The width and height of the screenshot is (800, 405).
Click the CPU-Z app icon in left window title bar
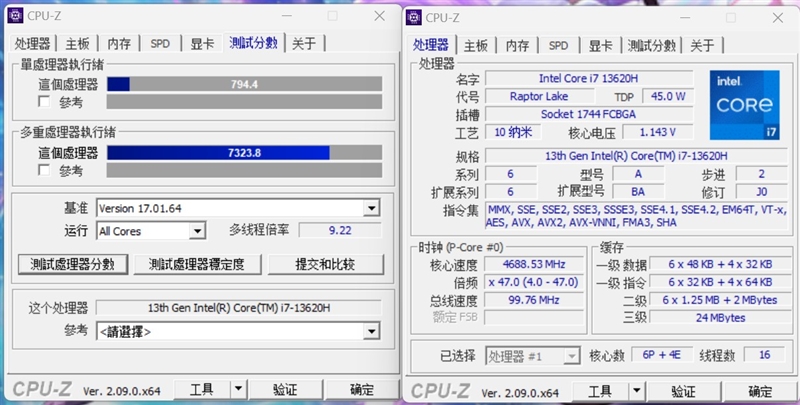pyautogui.click(x=15, y=16)
